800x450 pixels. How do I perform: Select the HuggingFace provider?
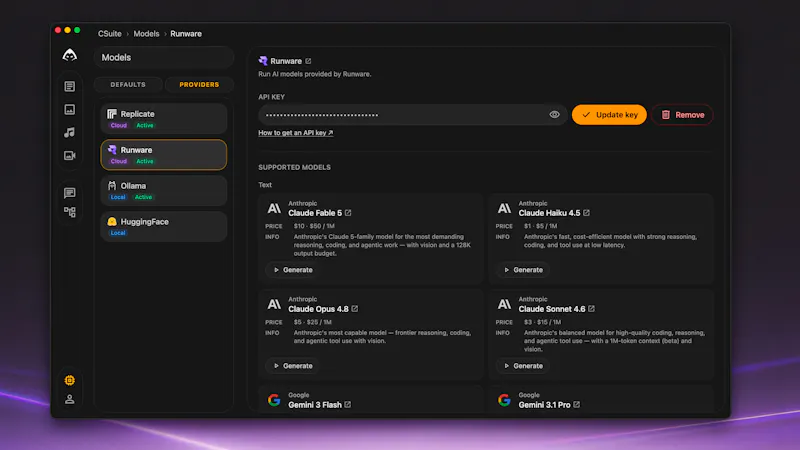click(164, 227)
